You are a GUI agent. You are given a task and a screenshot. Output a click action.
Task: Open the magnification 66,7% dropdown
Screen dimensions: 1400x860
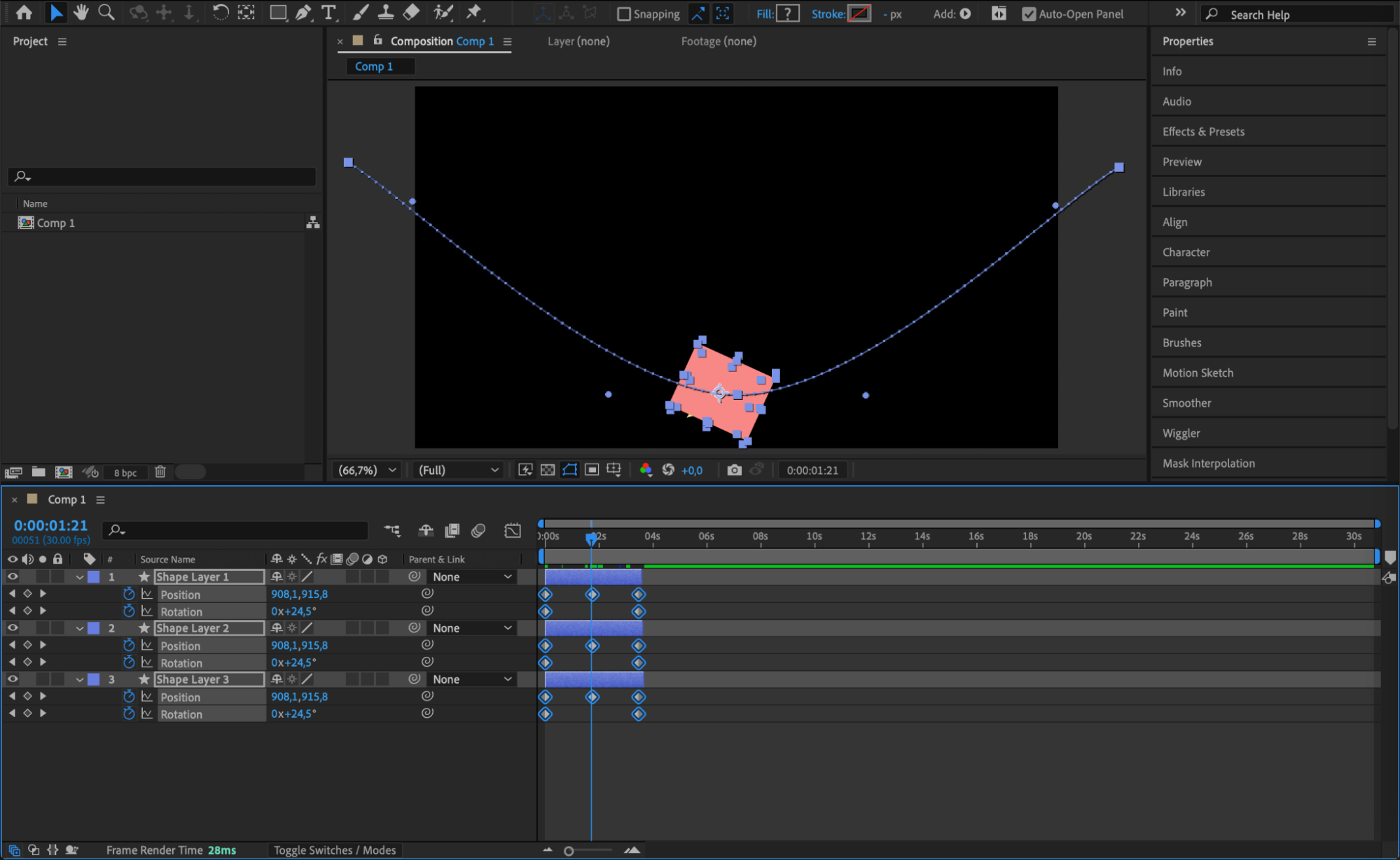tap(368, 470)
